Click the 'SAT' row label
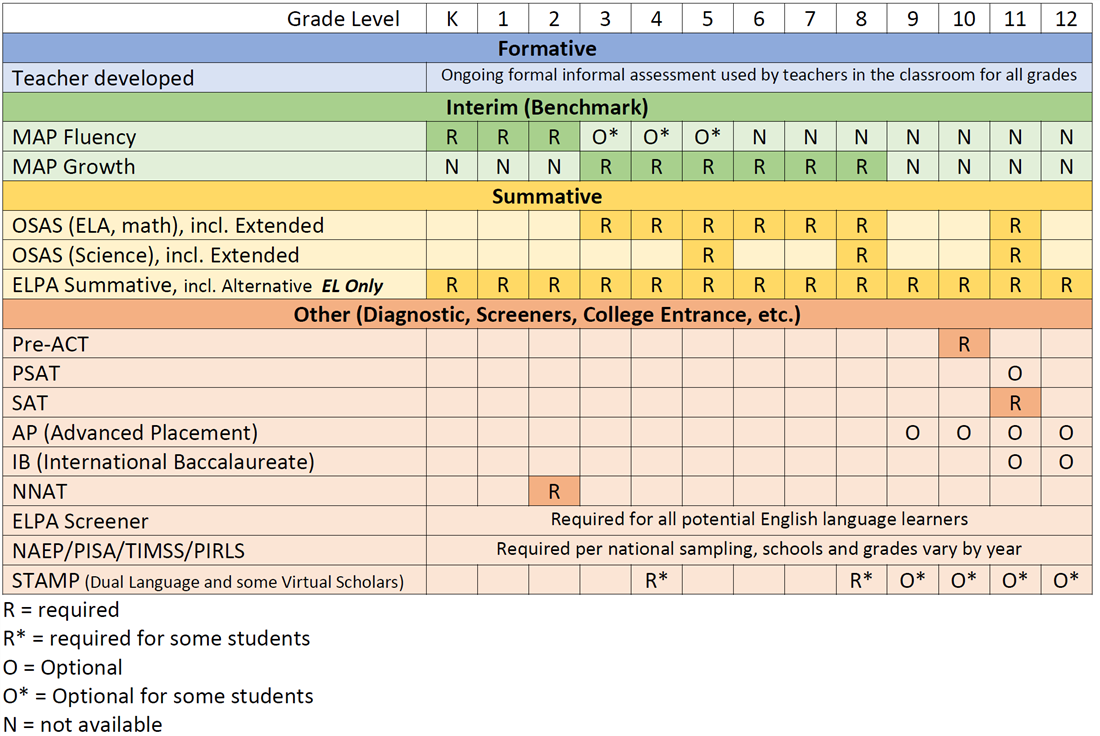 (x=215, y=403)
